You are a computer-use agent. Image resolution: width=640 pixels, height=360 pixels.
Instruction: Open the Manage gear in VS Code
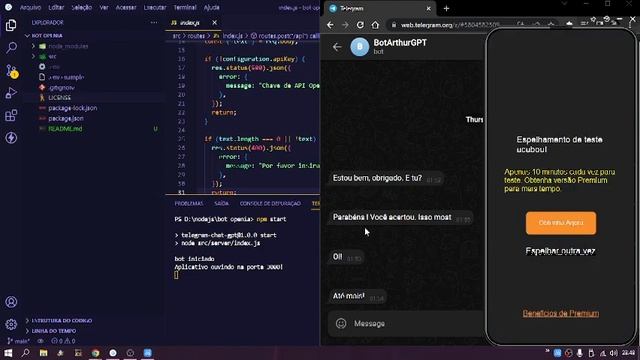[11, 324]
